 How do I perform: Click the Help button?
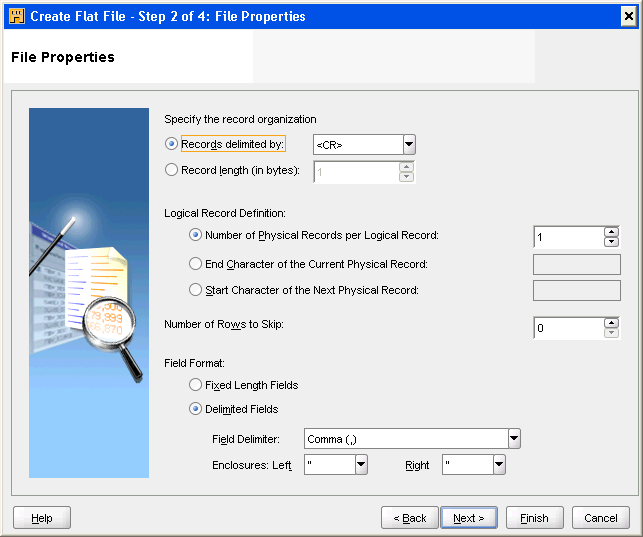click(42, 518)
